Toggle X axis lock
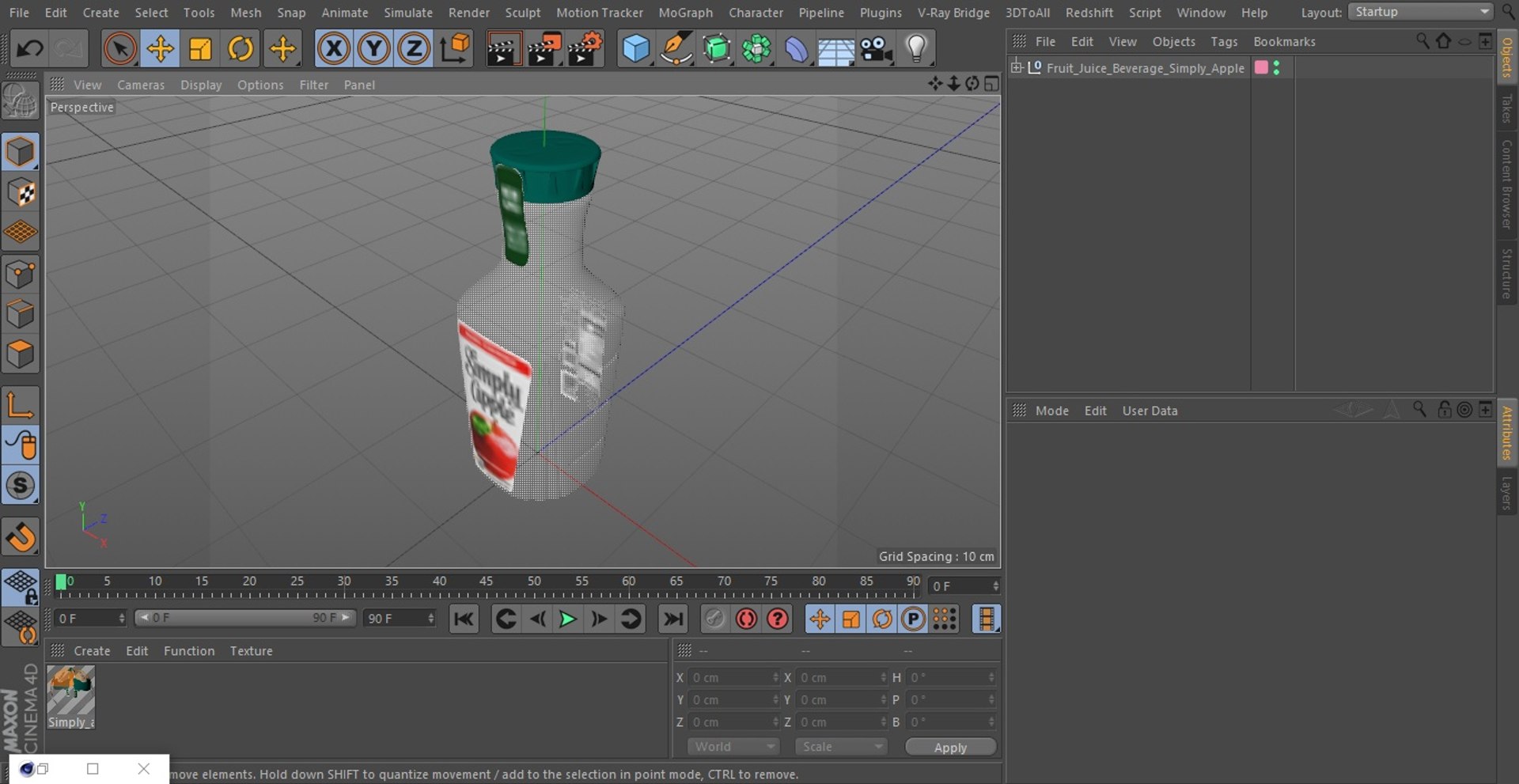The image size is (1519, 784). [334, 49]
